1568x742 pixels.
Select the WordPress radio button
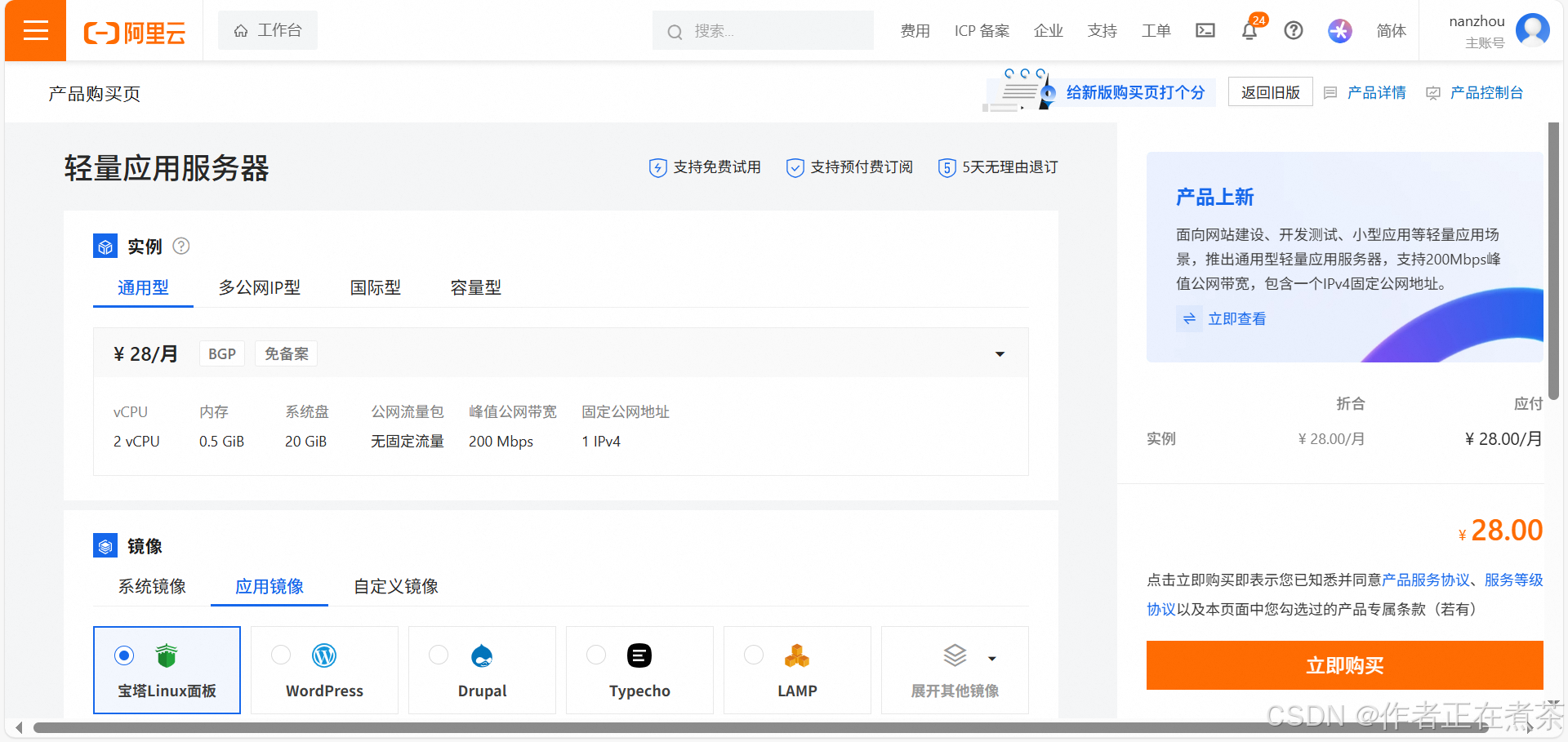[x=281, y=655]
